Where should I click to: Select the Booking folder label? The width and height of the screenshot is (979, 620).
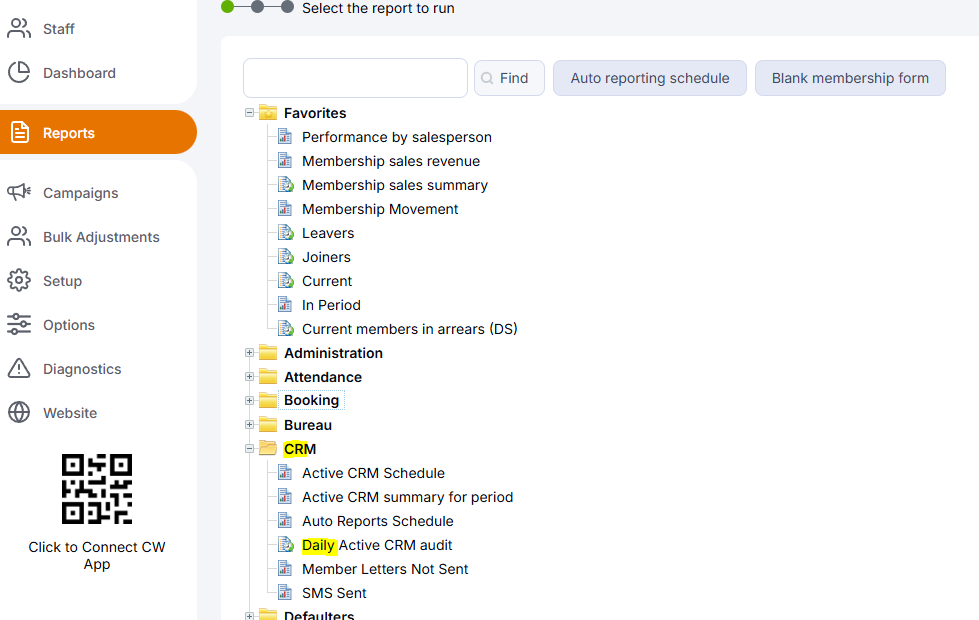click(312, 400)
